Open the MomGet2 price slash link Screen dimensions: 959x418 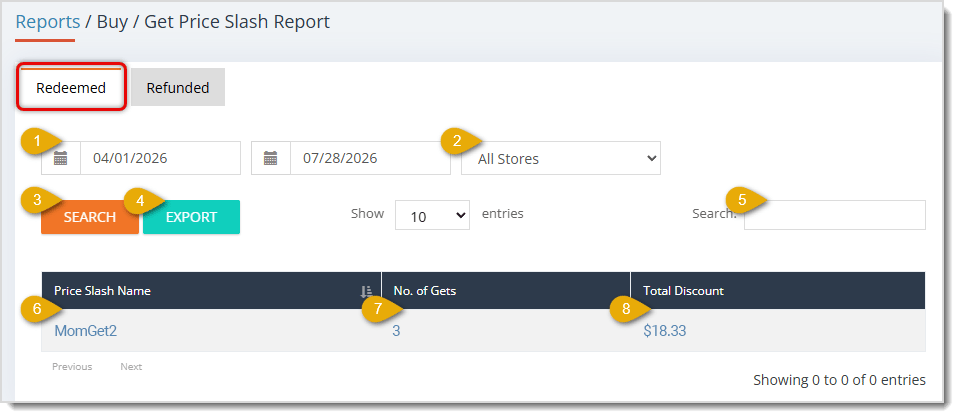click(86, 331)
